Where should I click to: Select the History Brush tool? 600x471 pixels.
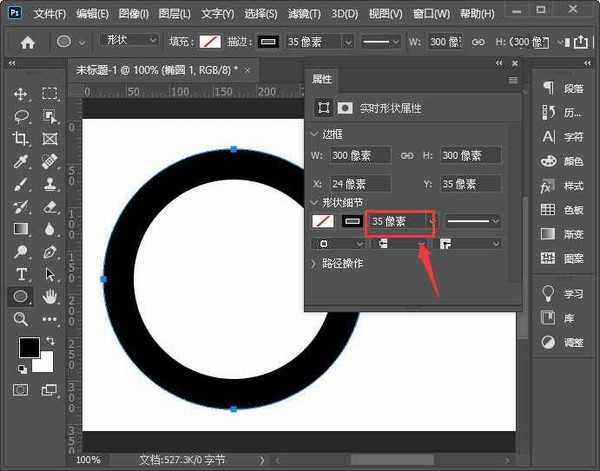[x=21, y=207]
